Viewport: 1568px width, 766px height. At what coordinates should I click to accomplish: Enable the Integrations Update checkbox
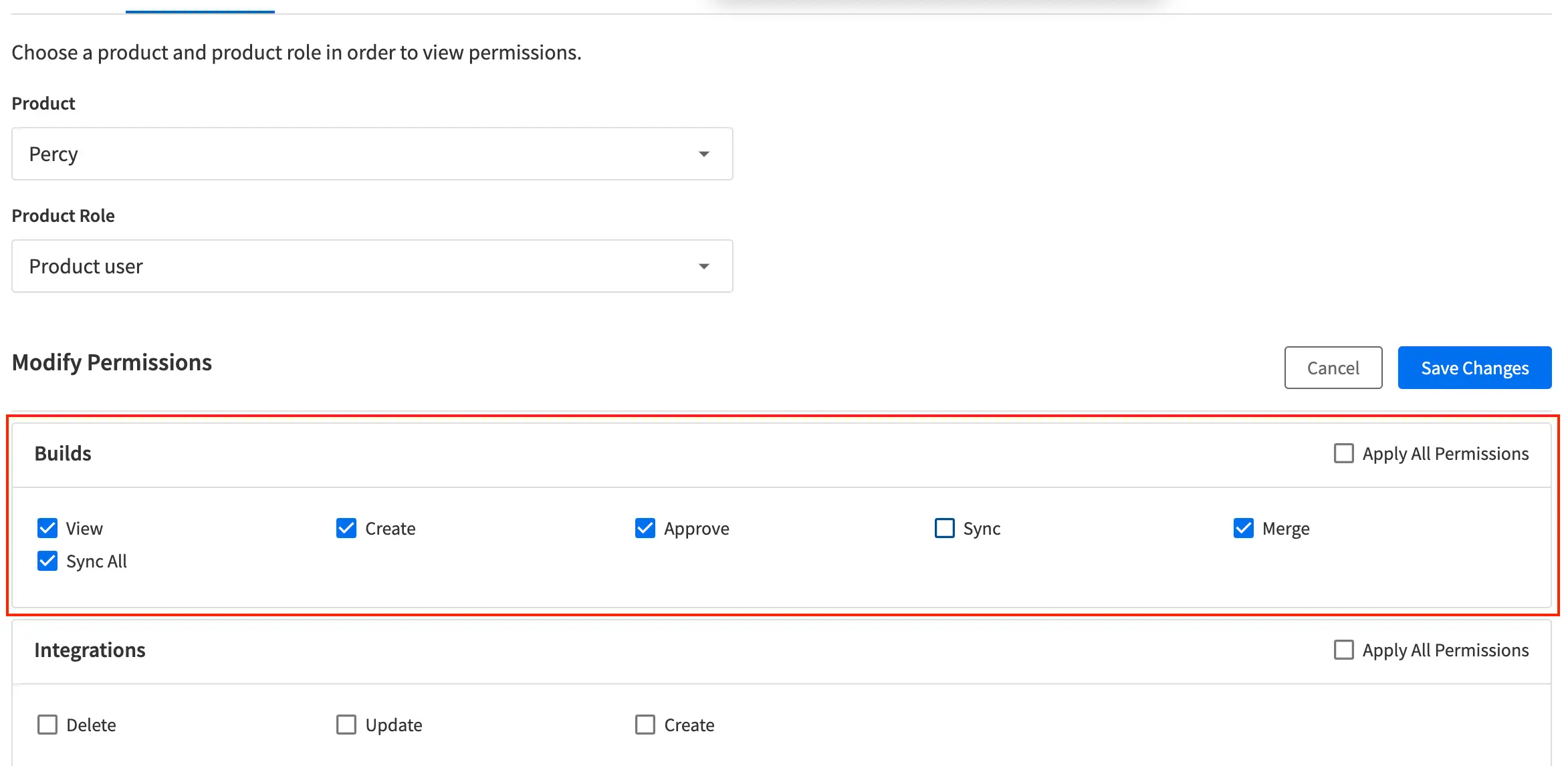(346, 725)
